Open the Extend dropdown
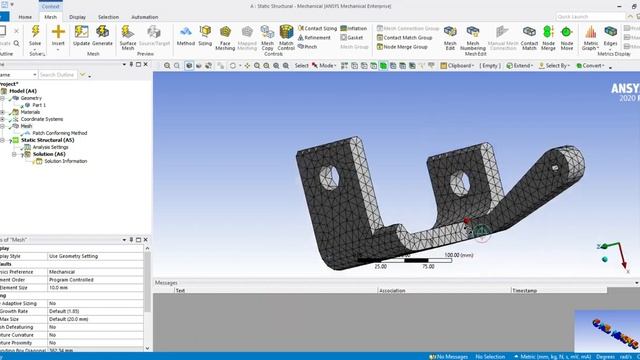 point(520,66)
